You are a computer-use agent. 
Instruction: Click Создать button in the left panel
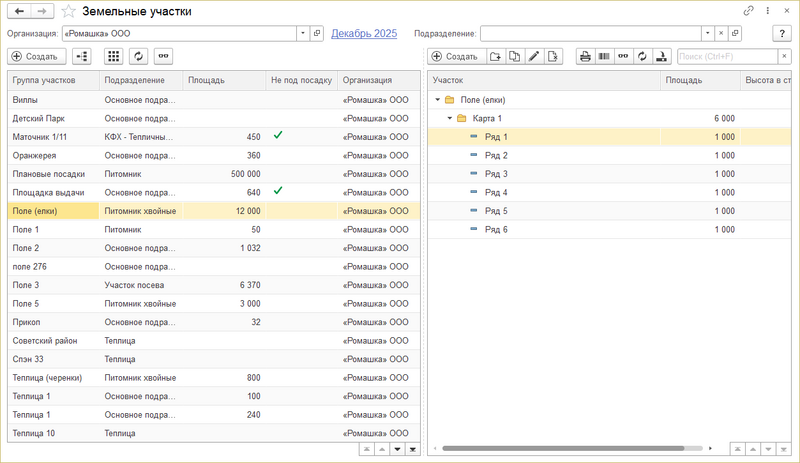point(36,57)
